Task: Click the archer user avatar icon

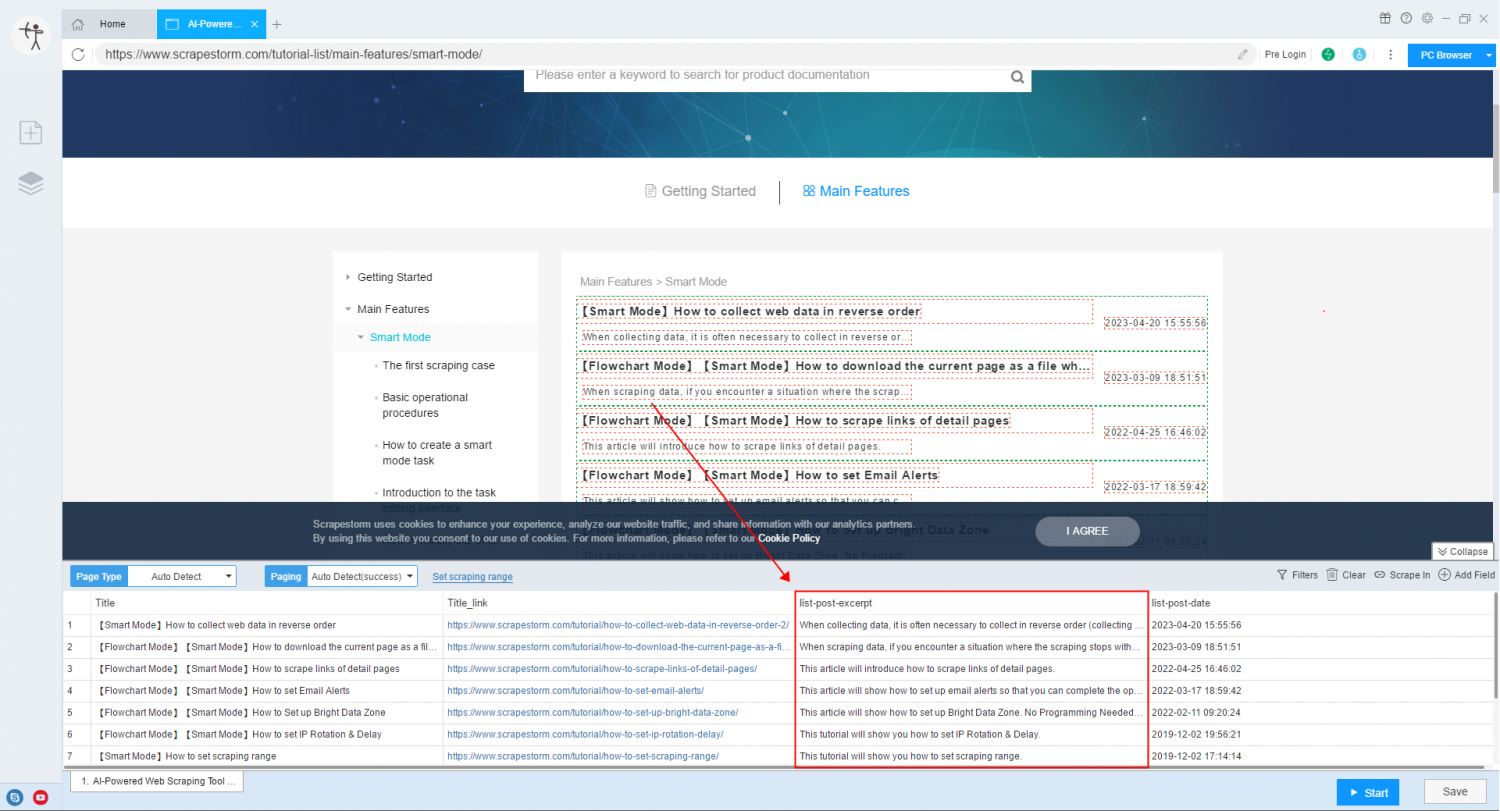Action: tap(31, 37)
